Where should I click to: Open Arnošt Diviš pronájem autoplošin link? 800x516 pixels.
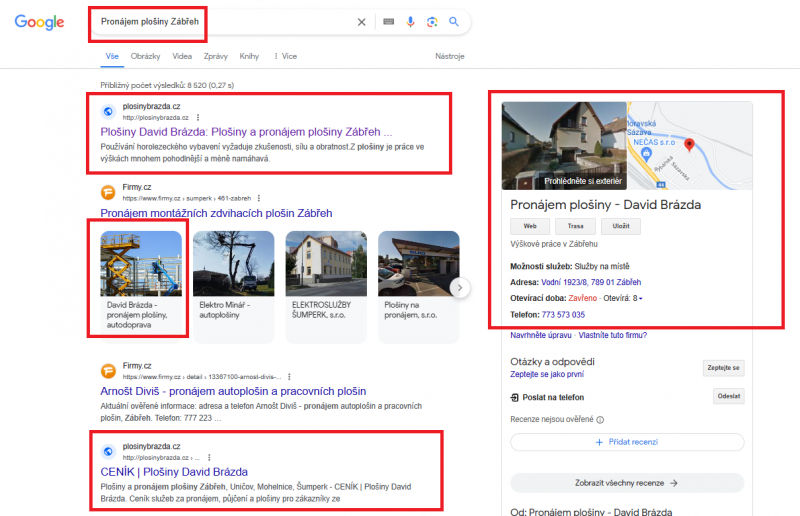(233, 391)
